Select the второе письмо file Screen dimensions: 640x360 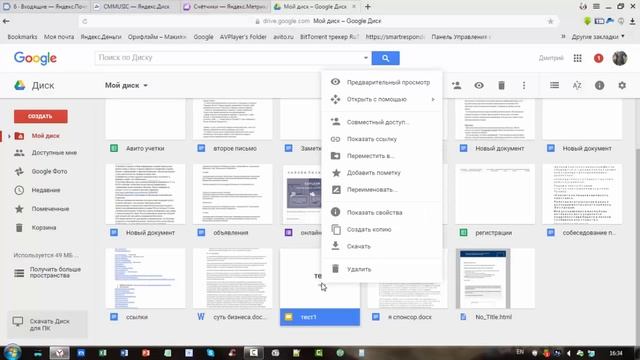pyautogui.click(x=233, y=149)
